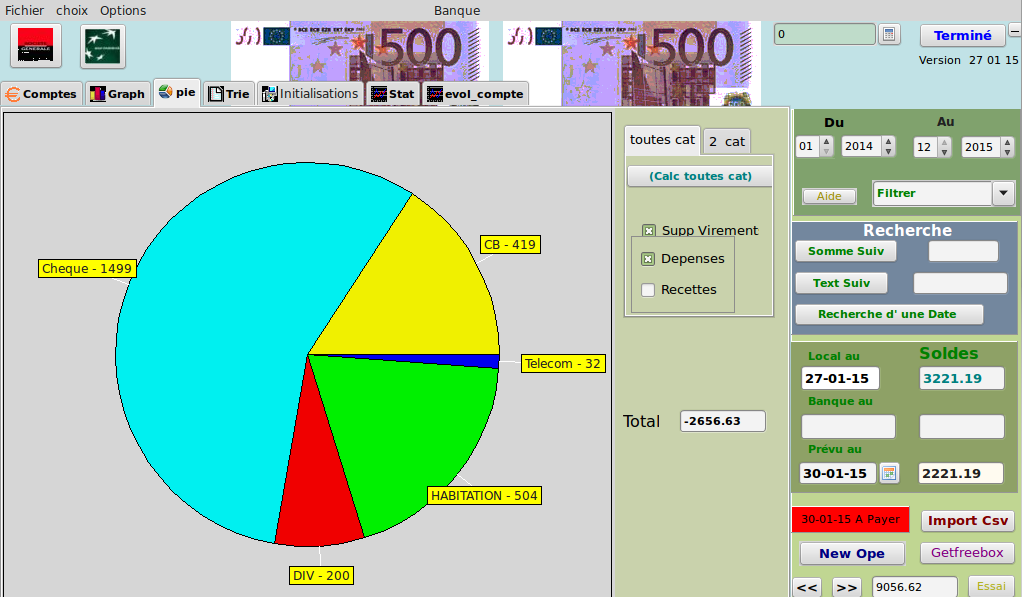
Task: Switch to the Stat tab
Action: tap(392, 94)
